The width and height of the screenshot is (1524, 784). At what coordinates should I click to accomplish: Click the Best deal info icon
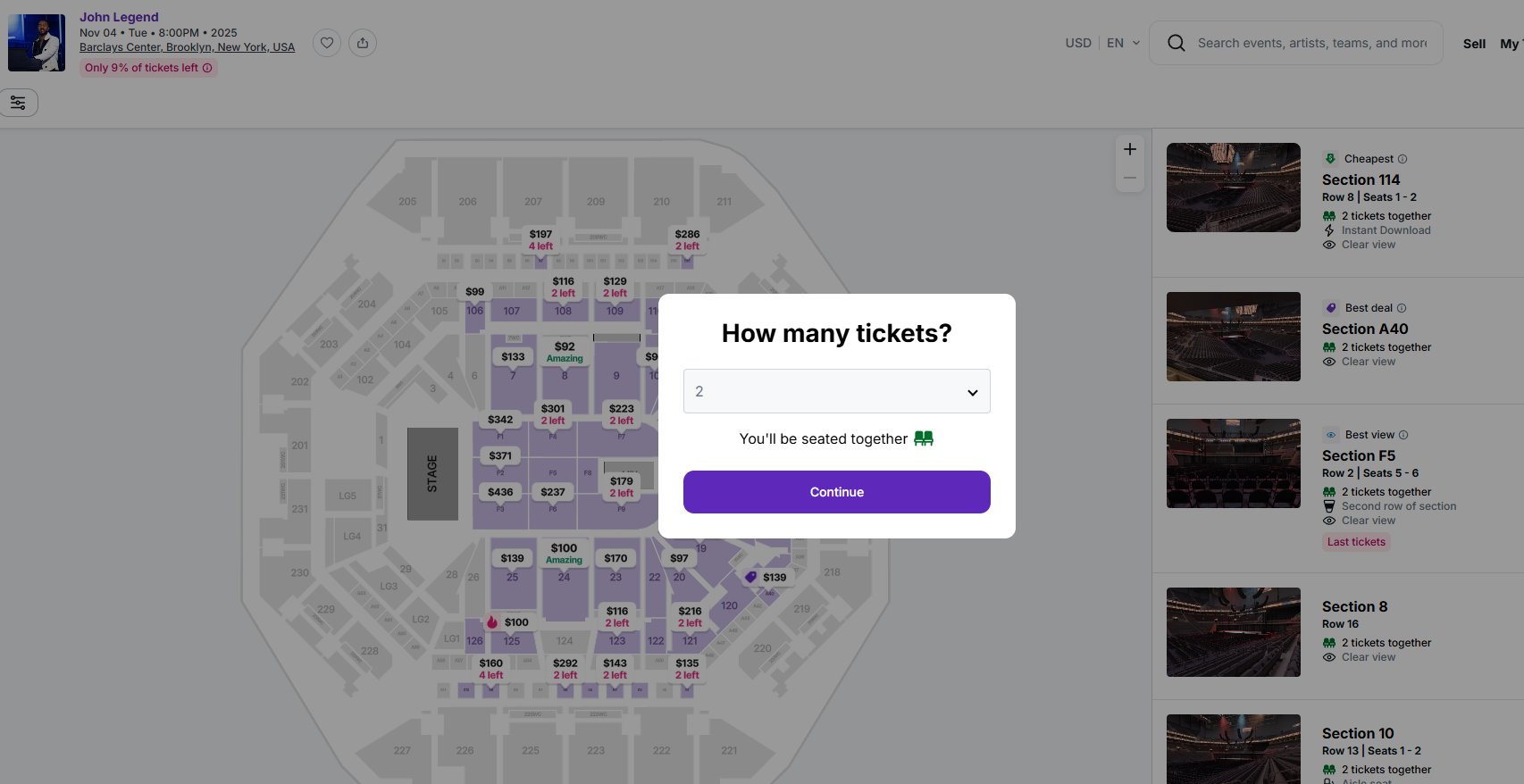coord(1402,308)
